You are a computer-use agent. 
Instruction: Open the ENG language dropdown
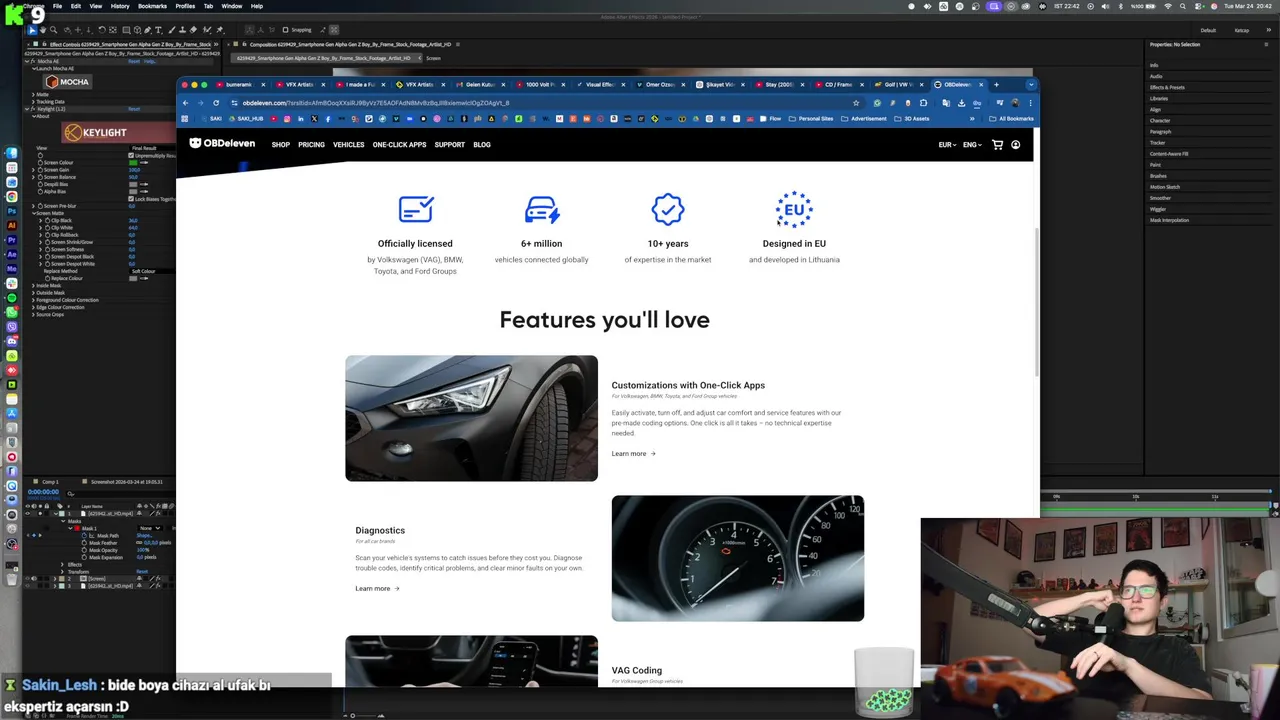972,145
